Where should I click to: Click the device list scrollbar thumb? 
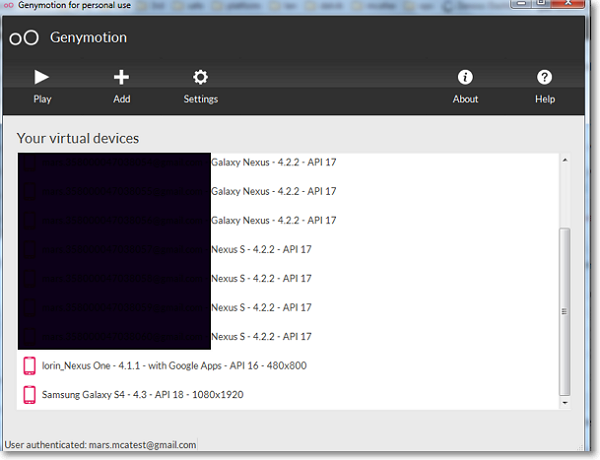pyautogui.click(x=565, y=312)
